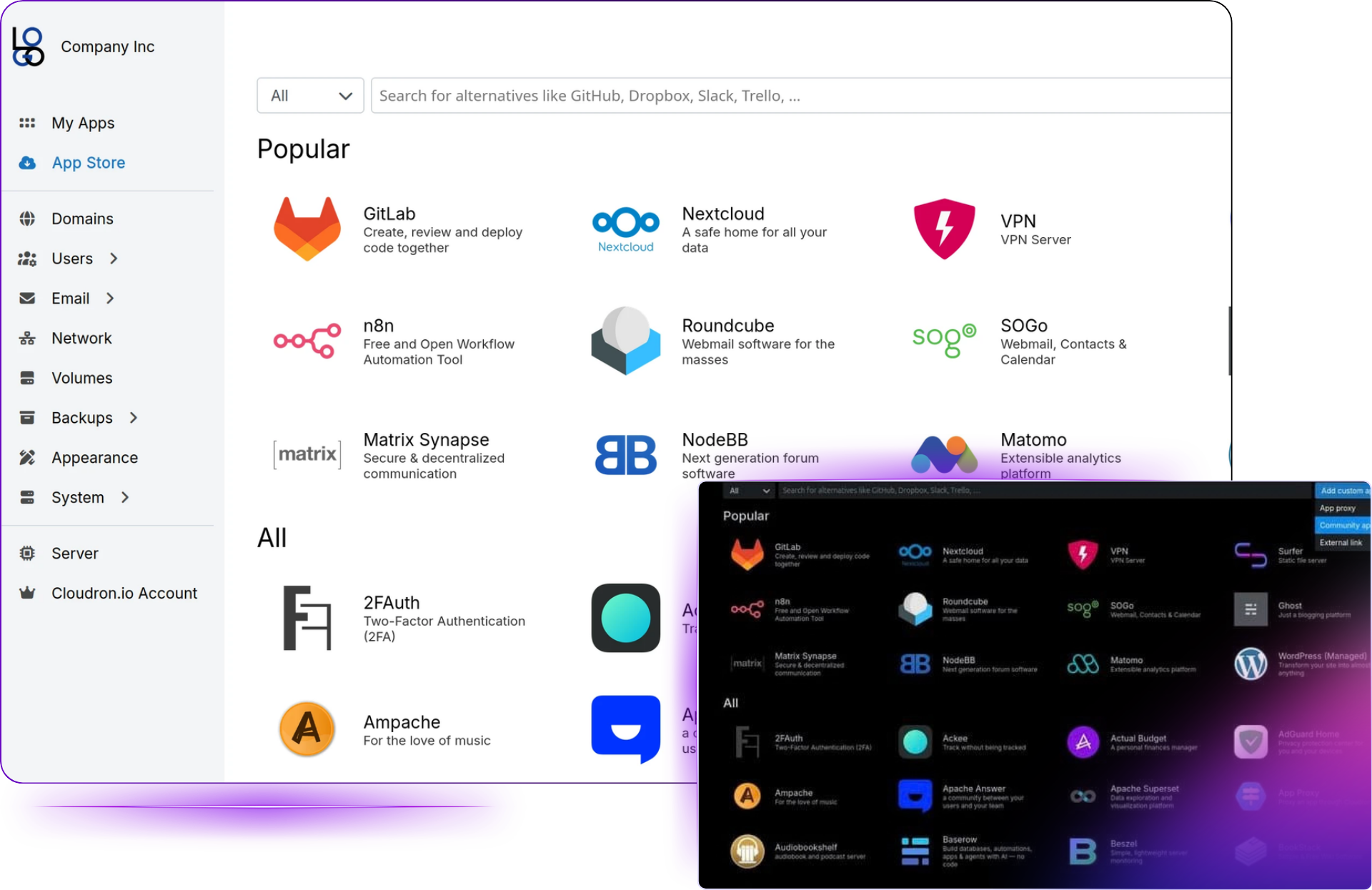
Task: Click the Domains globe icon in sidebar
Action: point(27,219)
